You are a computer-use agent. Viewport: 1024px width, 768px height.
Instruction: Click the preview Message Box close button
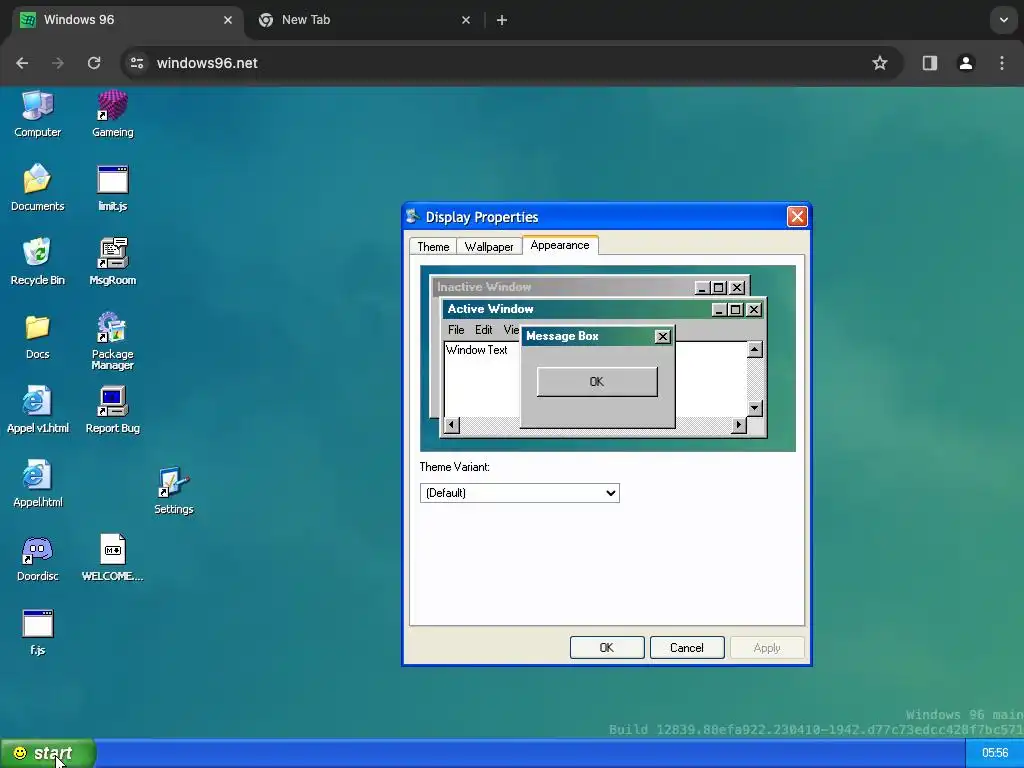pyautogui.click(x=662, y=336)
